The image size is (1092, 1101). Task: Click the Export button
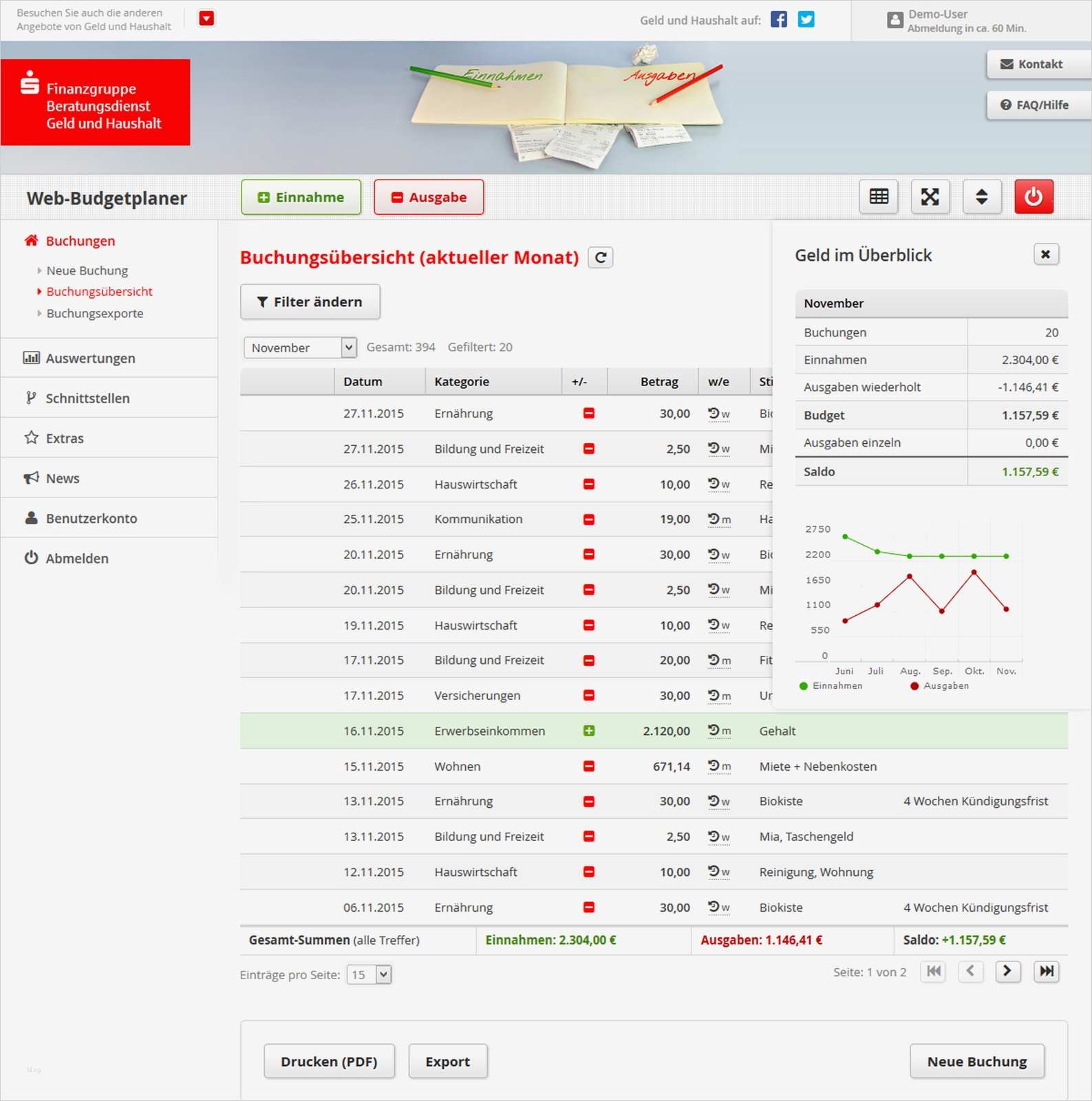(x=448, y=1062)
